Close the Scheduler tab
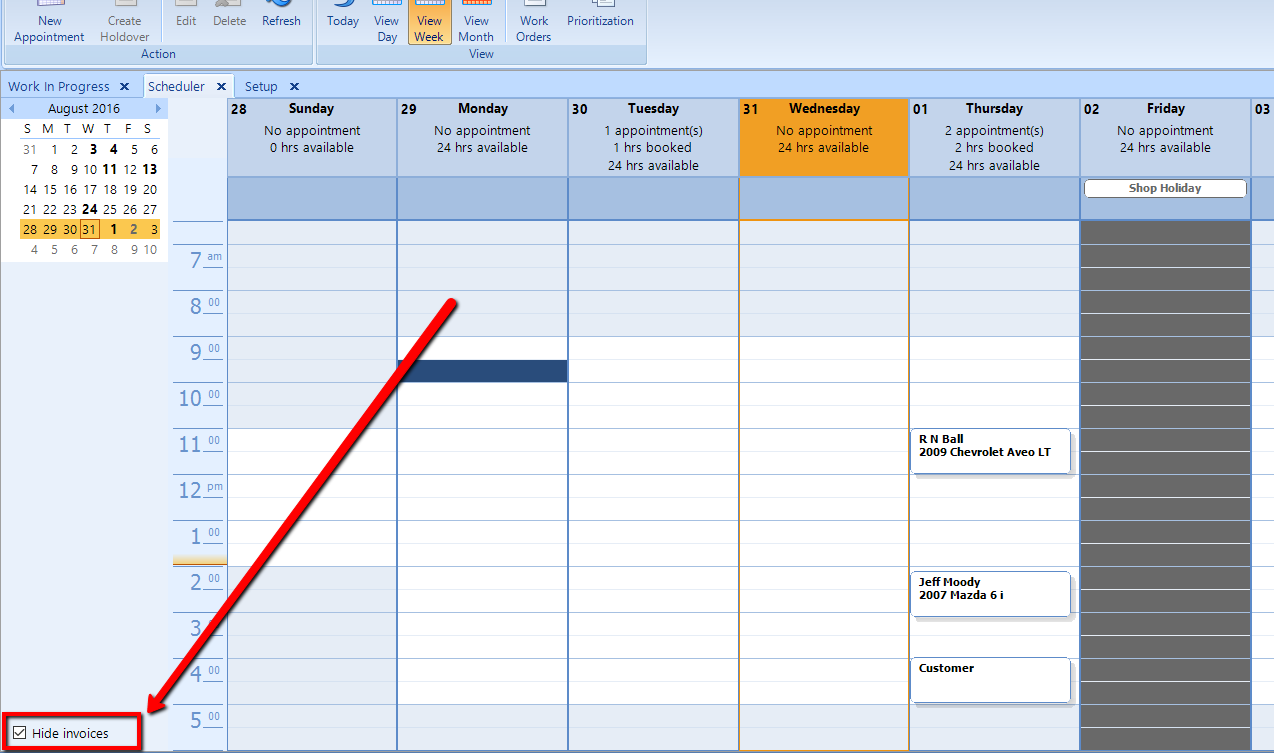Screen dimensions: 1274x753 click(222, 87)
